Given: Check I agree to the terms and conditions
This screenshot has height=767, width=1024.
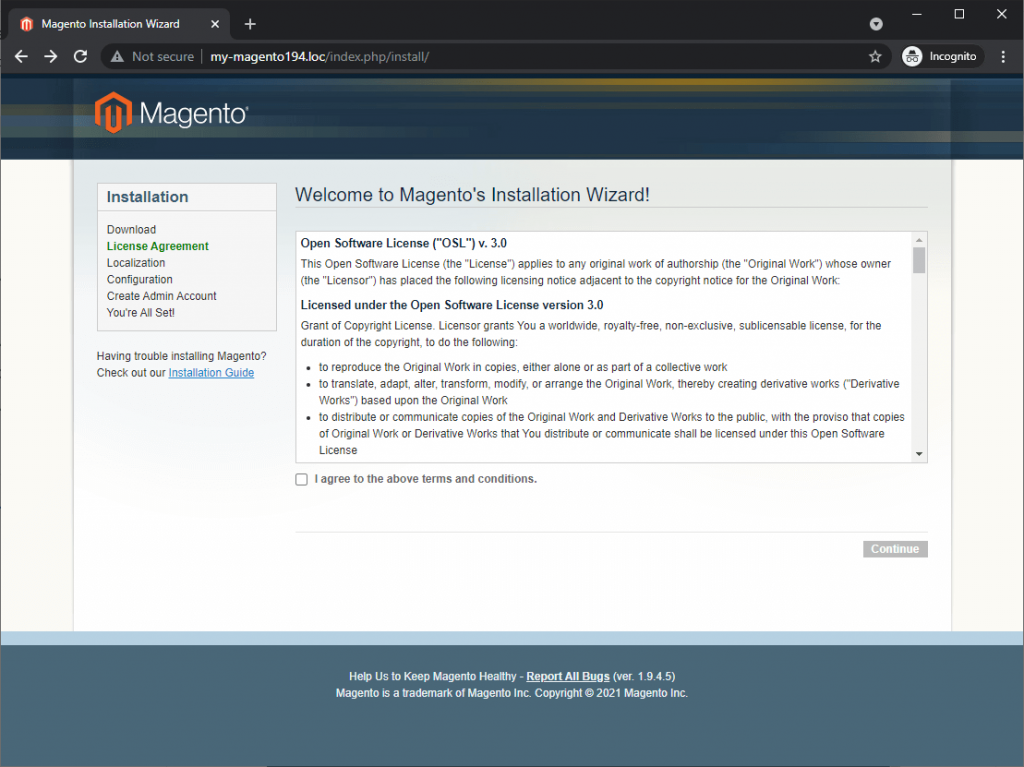Looking at the screenshot, I should pyautogui.click(x=301, y=479).
